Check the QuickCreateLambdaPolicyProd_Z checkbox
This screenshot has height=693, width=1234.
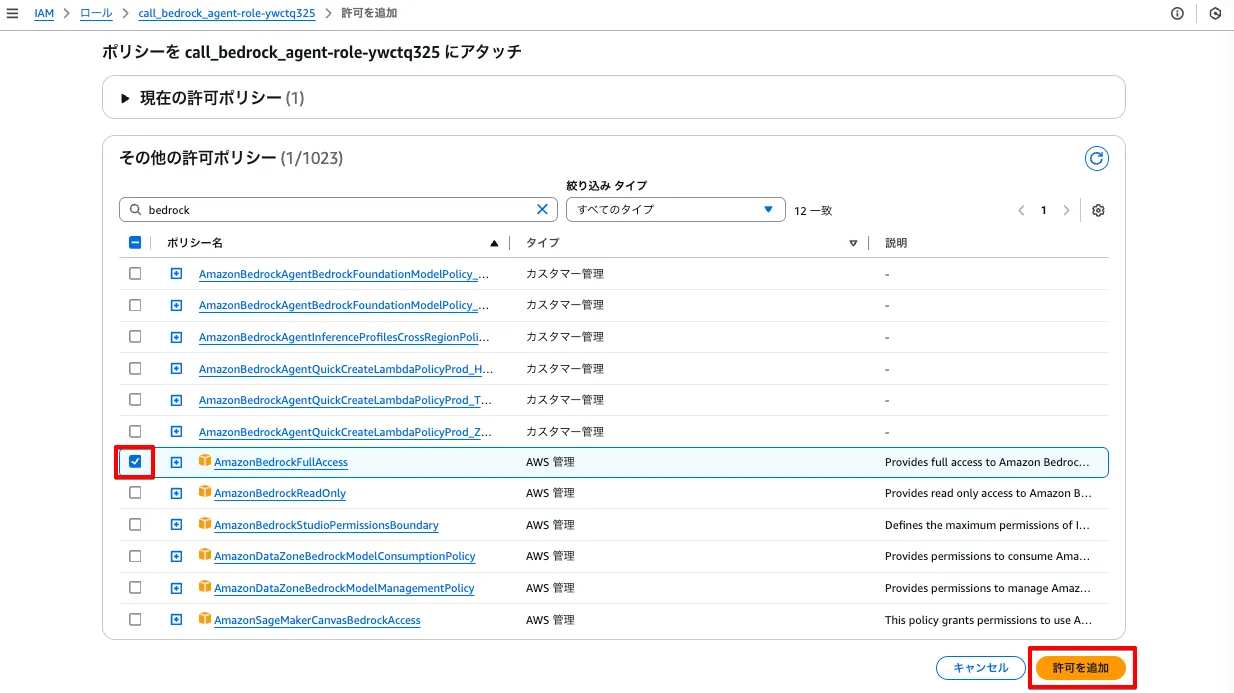click(135, 431)
